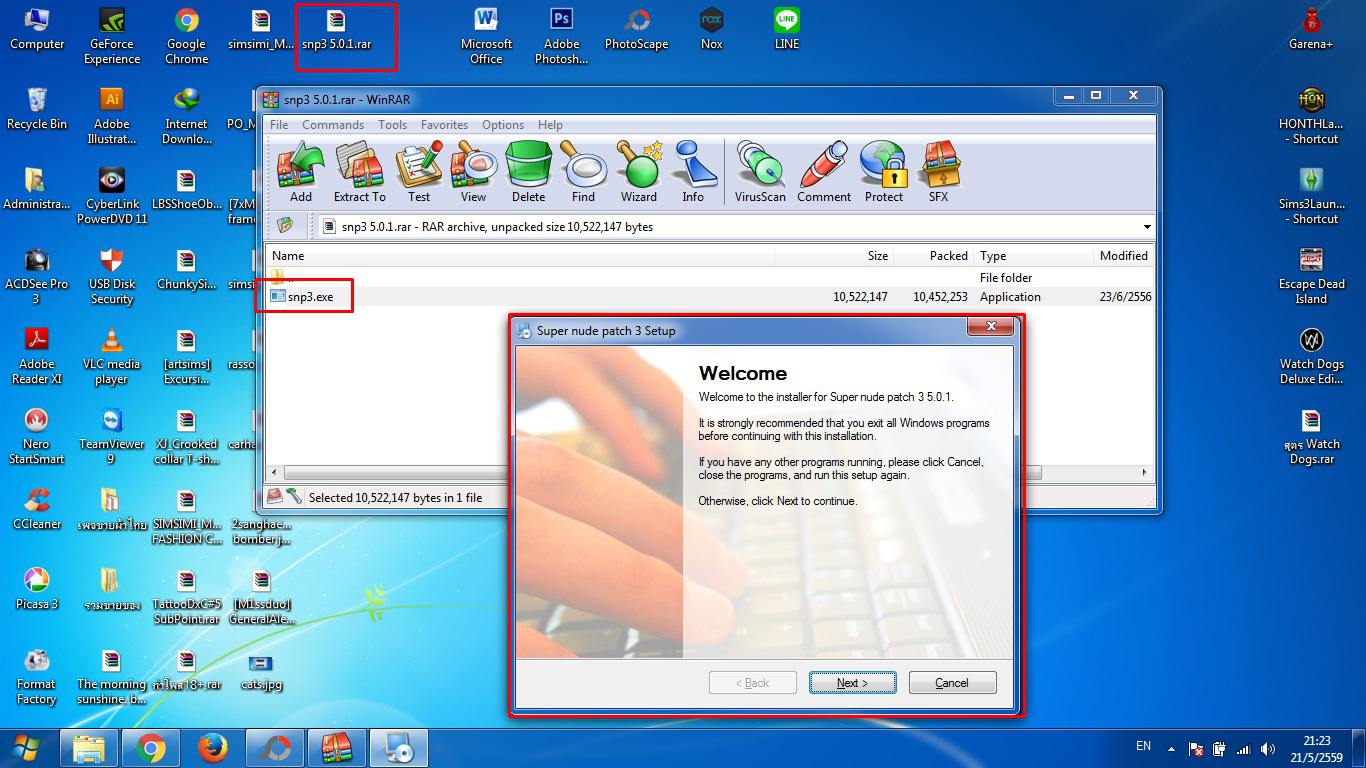1366x768 pixels.
Task: Select the Format Factory desktop icon
Action: click(x=37, y=676)
